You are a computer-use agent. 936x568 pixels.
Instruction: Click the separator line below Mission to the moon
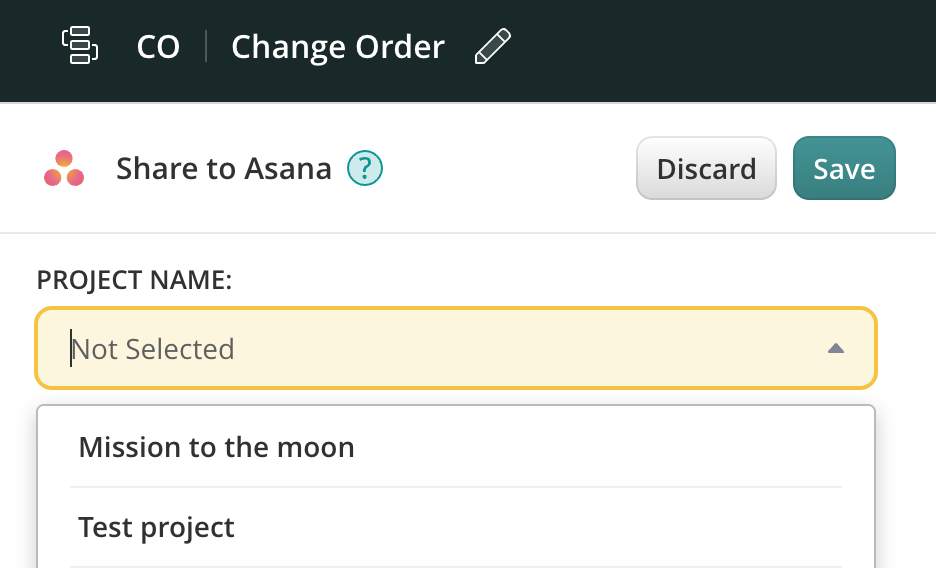pyautogui.click(x=456, y=487)
